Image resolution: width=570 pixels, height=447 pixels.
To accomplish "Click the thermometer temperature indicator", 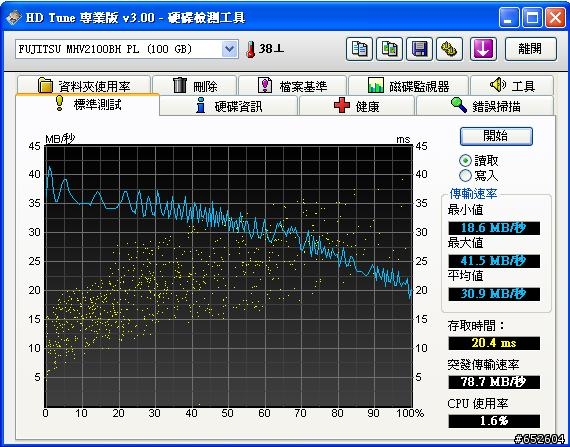I will pos(250,49).
